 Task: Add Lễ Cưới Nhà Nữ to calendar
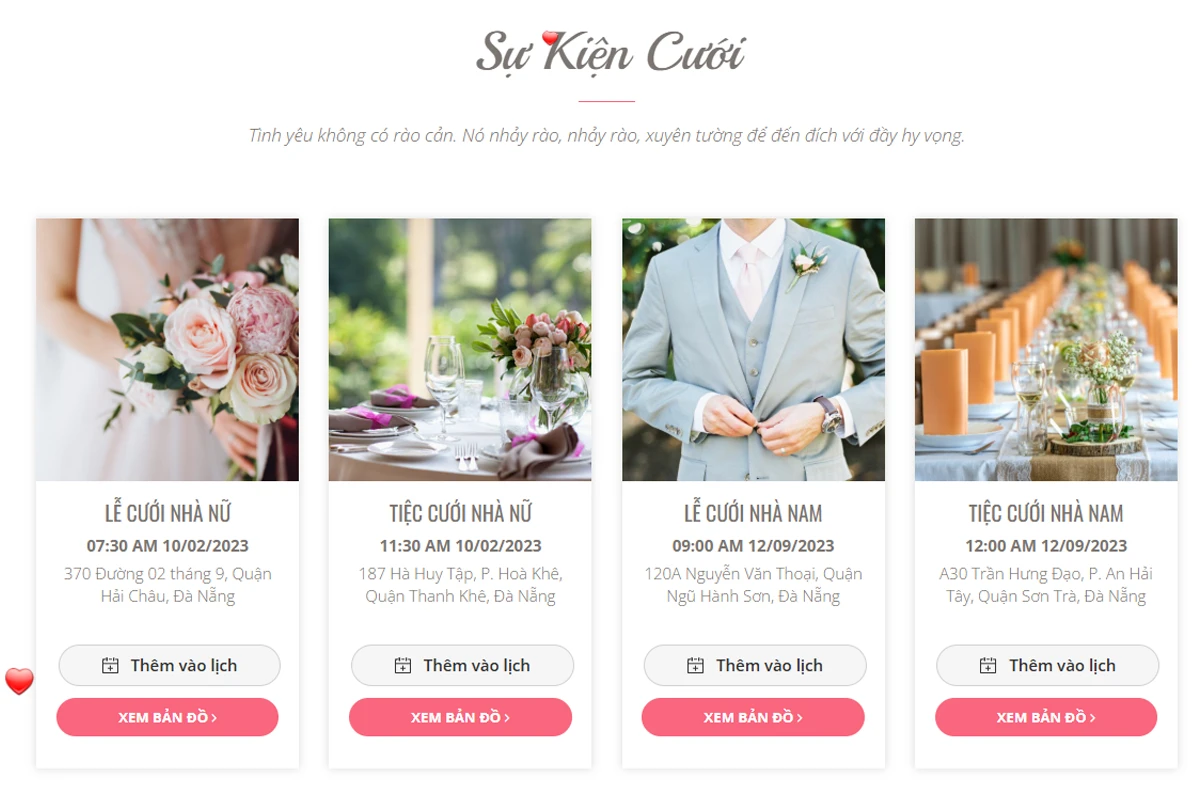[169, 665]
